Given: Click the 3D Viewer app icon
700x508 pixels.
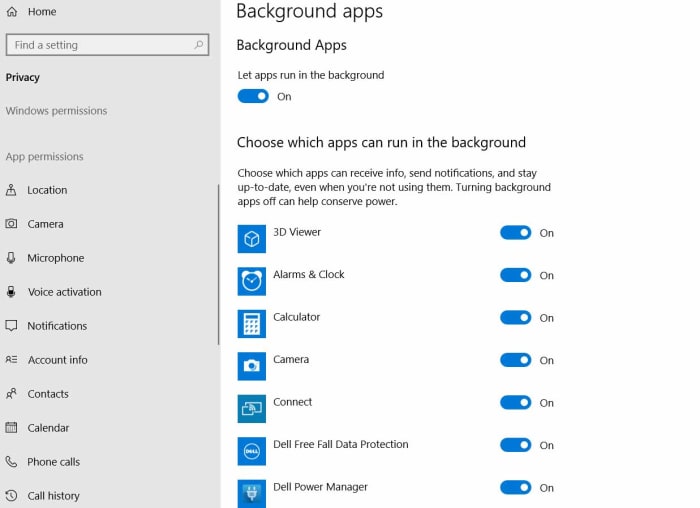Looking at the screenshot, I should point(252,239).
